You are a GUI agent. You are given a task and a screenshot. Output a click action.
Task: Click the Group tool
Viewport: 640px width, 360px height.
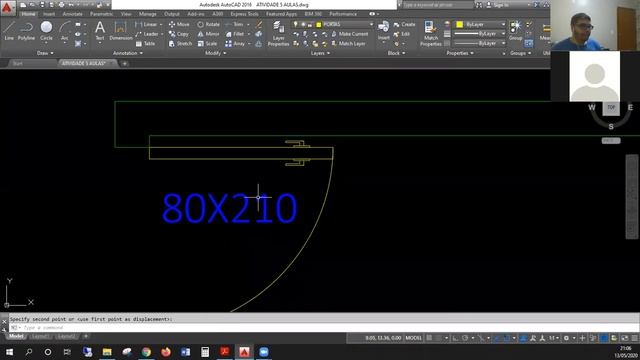516,31
